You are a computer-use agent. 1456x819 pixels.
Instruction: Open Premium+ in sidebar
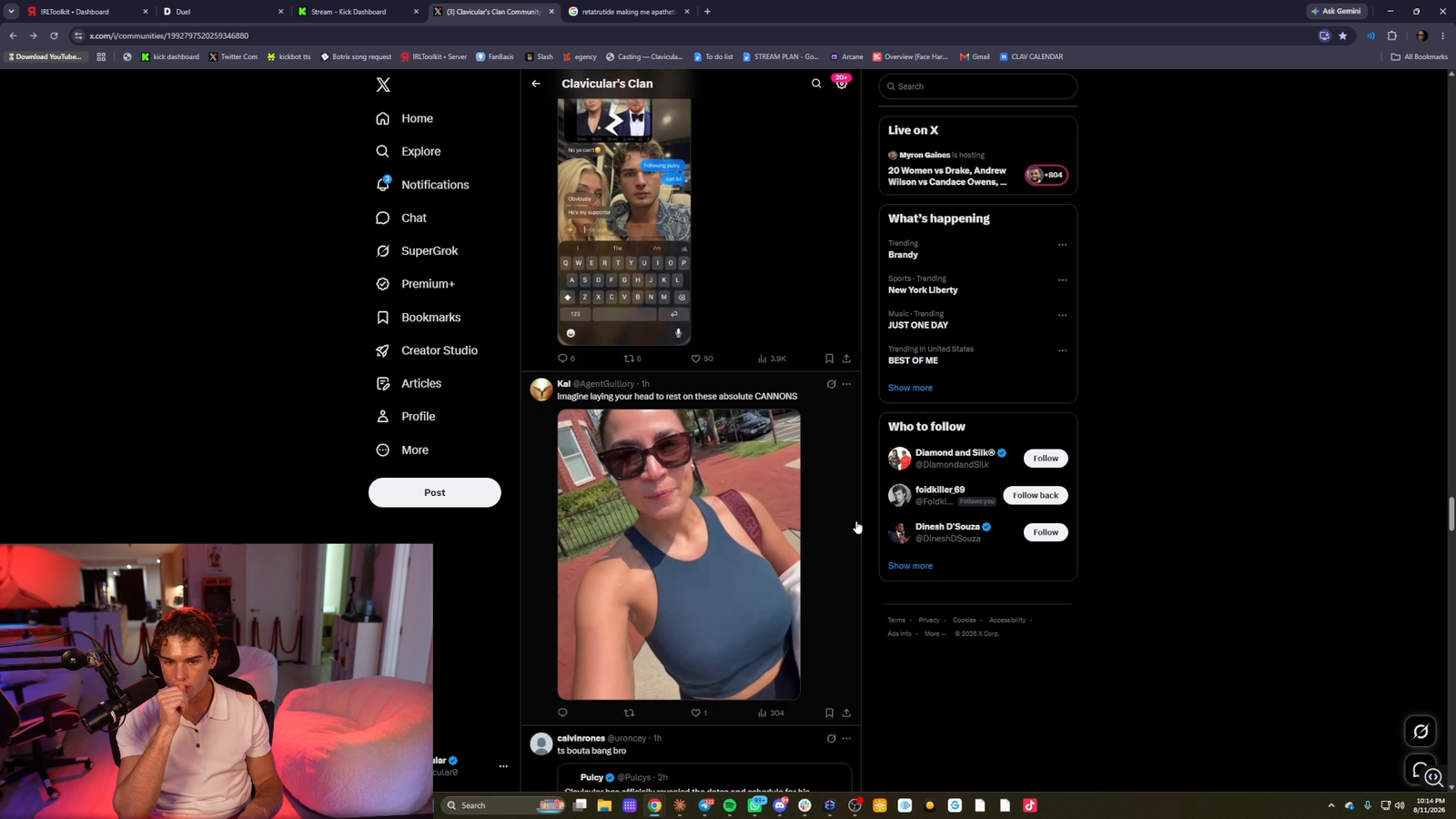click(415, 284)
